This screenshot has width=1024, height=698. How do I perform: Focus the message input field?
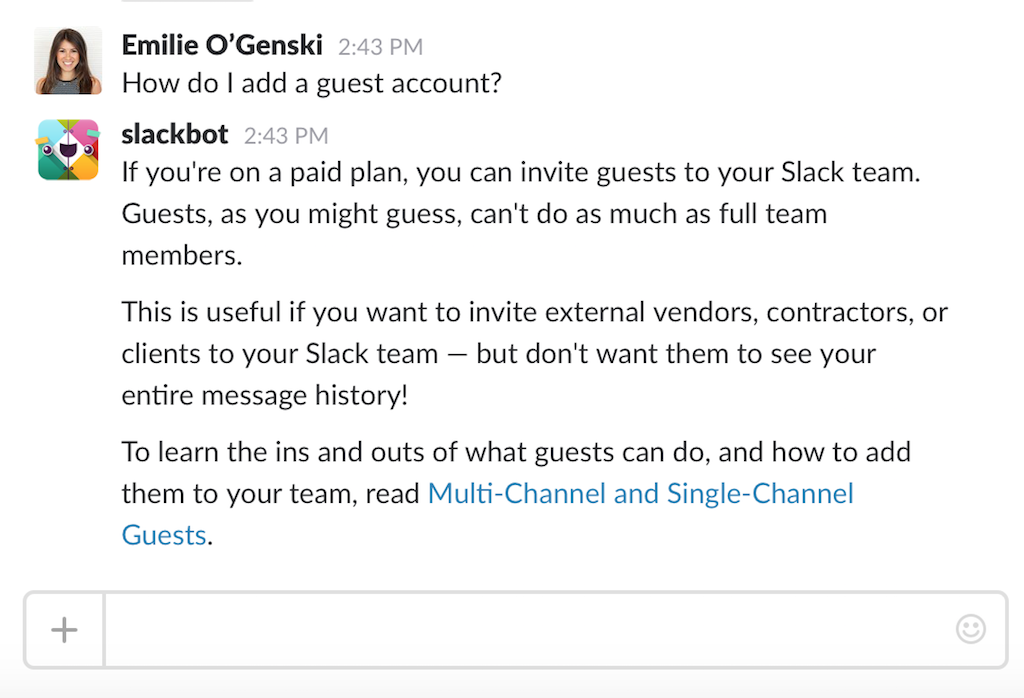point(530,630)
